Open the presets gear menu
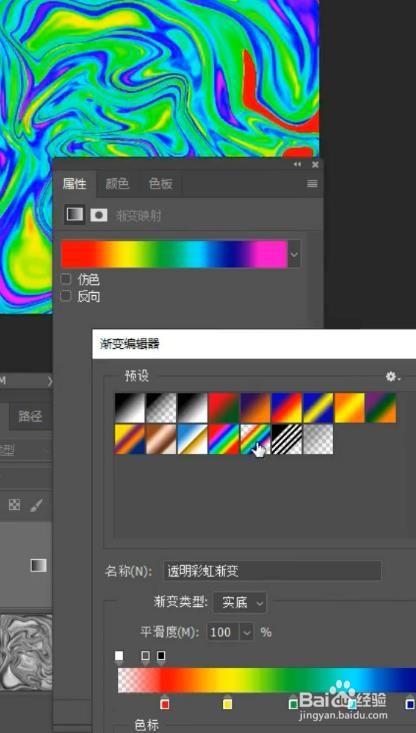Screen dimensions: 416x733 [x=393, y=376]
